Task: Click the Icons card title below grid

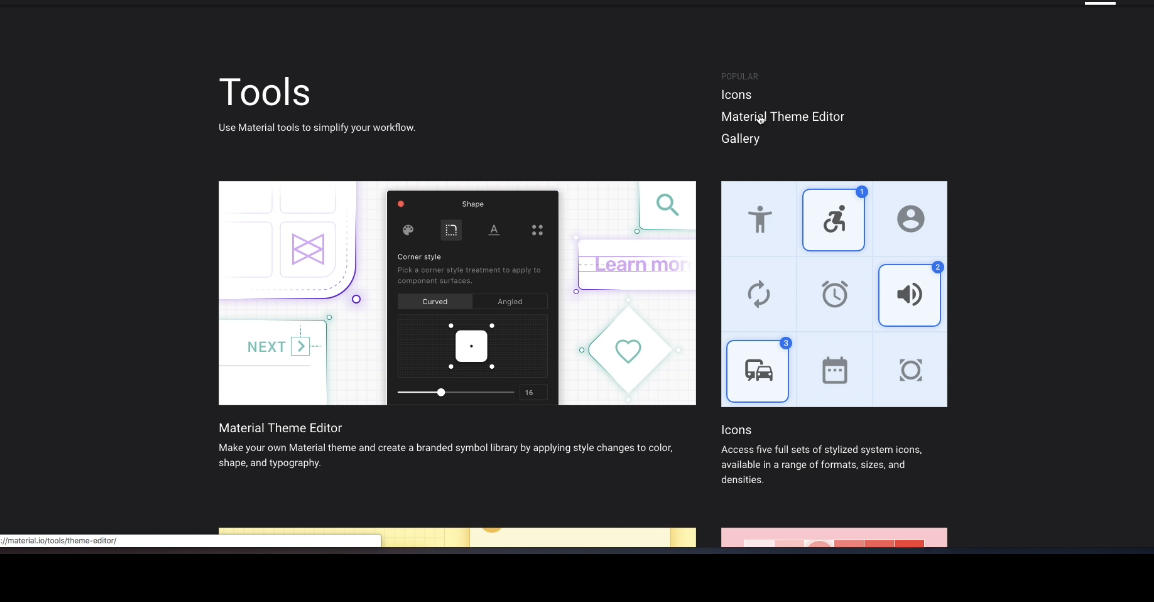Action: tap(736, 430)
